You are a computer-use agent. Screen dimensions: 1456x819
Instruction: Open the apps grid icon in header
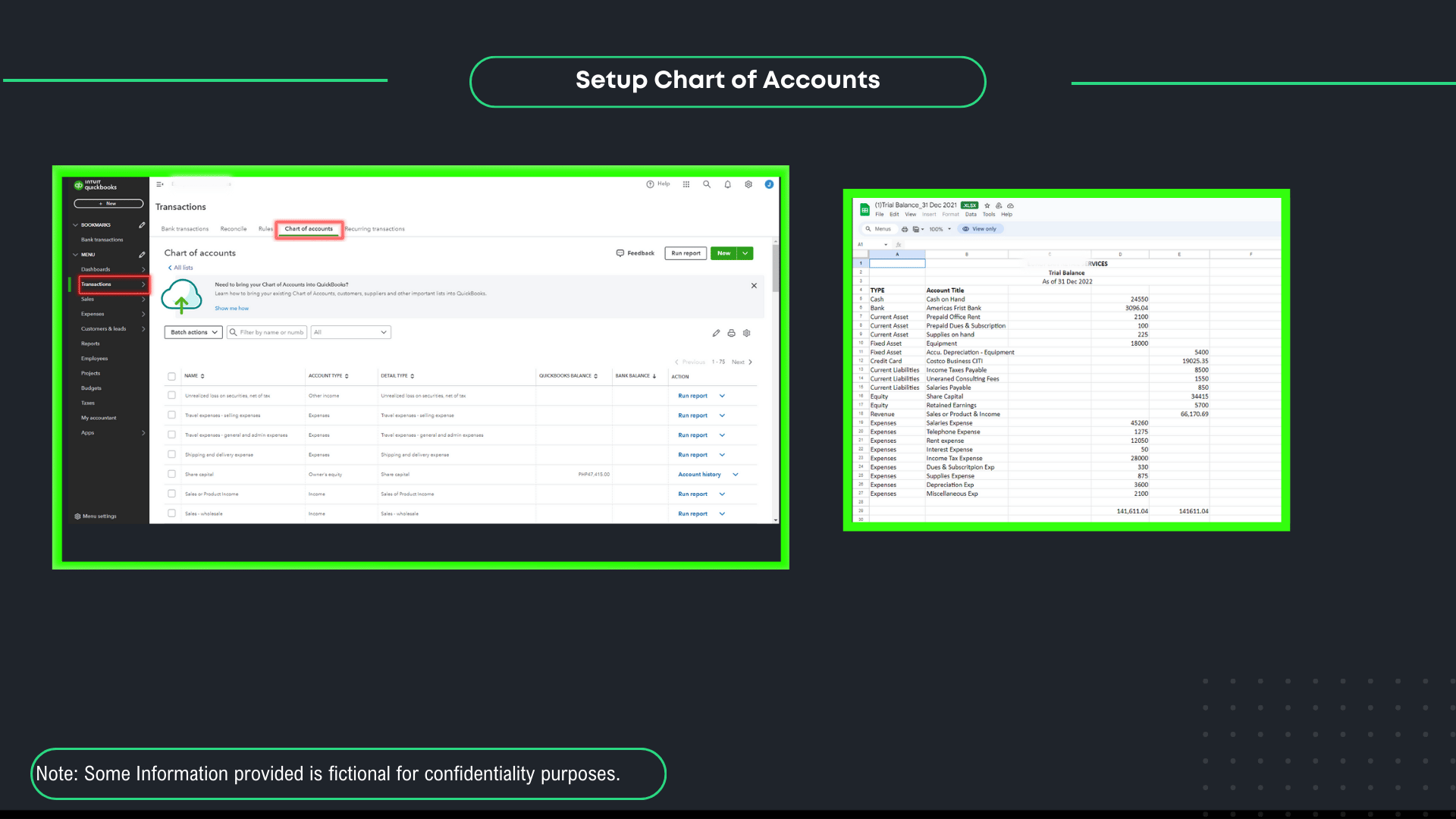(686, 184)
